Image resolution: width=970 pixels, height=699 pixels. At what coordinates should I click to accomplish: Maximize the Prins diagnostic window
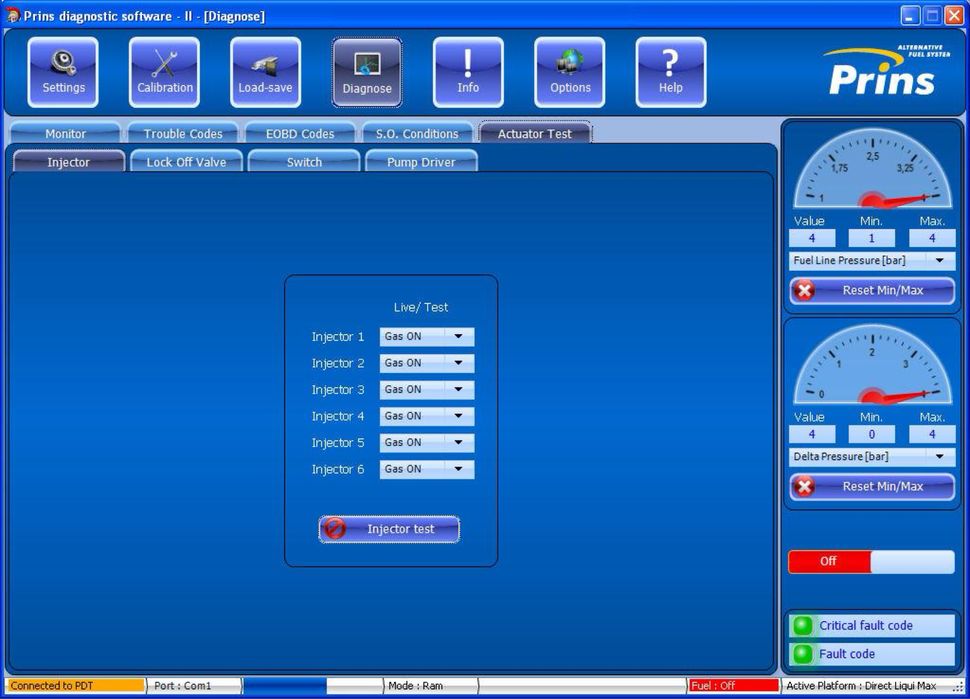932,15
